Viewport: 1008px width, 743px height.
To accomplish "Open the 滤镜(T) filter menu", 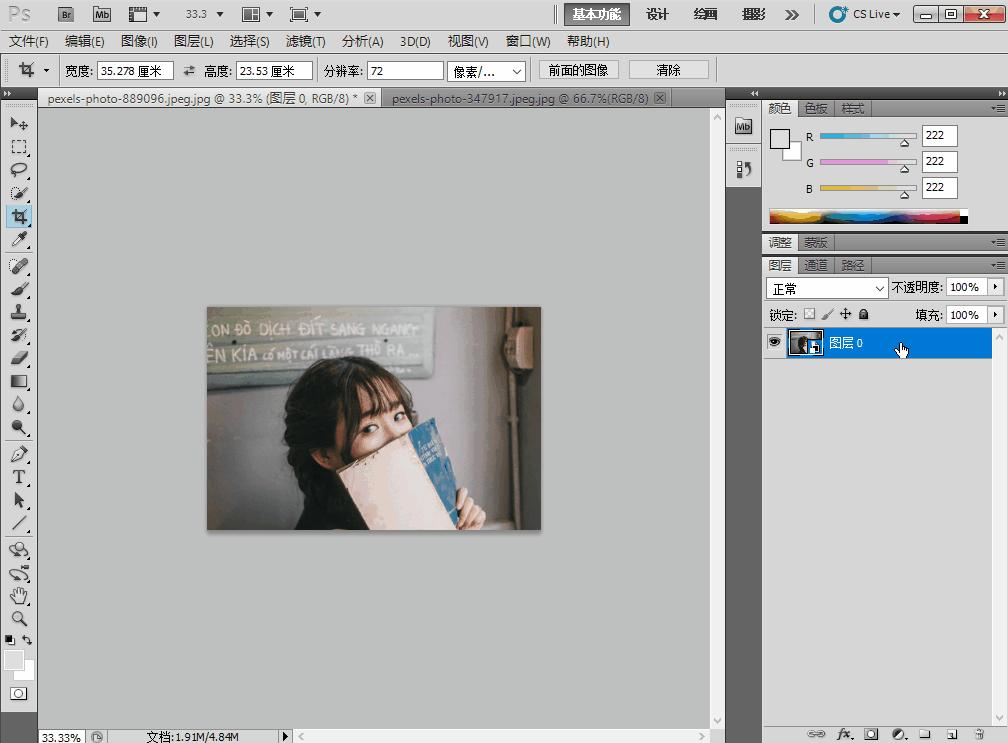I will (305, 42).
